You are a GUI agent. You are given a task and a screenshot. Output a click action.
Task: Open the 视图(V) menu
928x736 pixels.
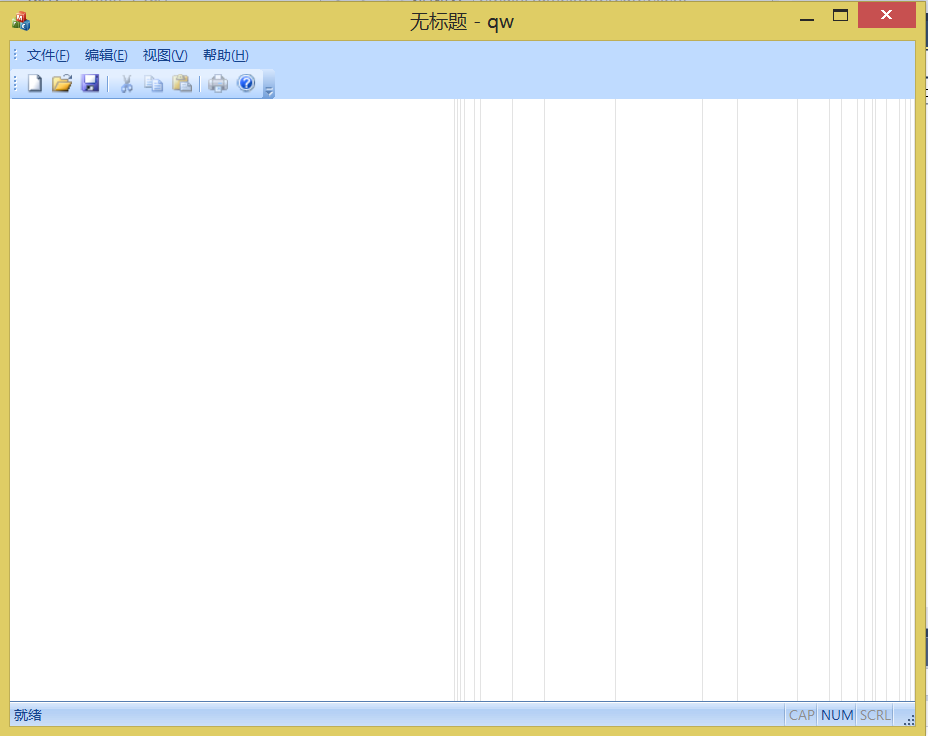[x=165, y=55]
